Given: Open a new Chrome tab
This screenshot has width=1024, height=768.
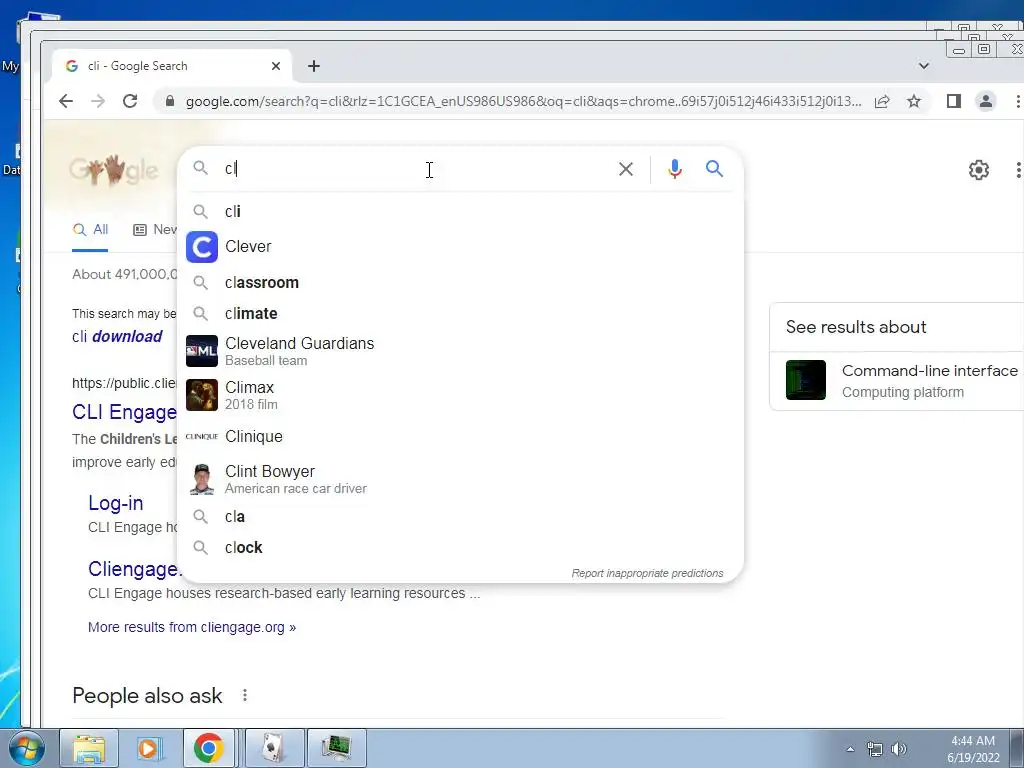Looking at the screenshot, I should pyautogui.click(x=313, y=66).
